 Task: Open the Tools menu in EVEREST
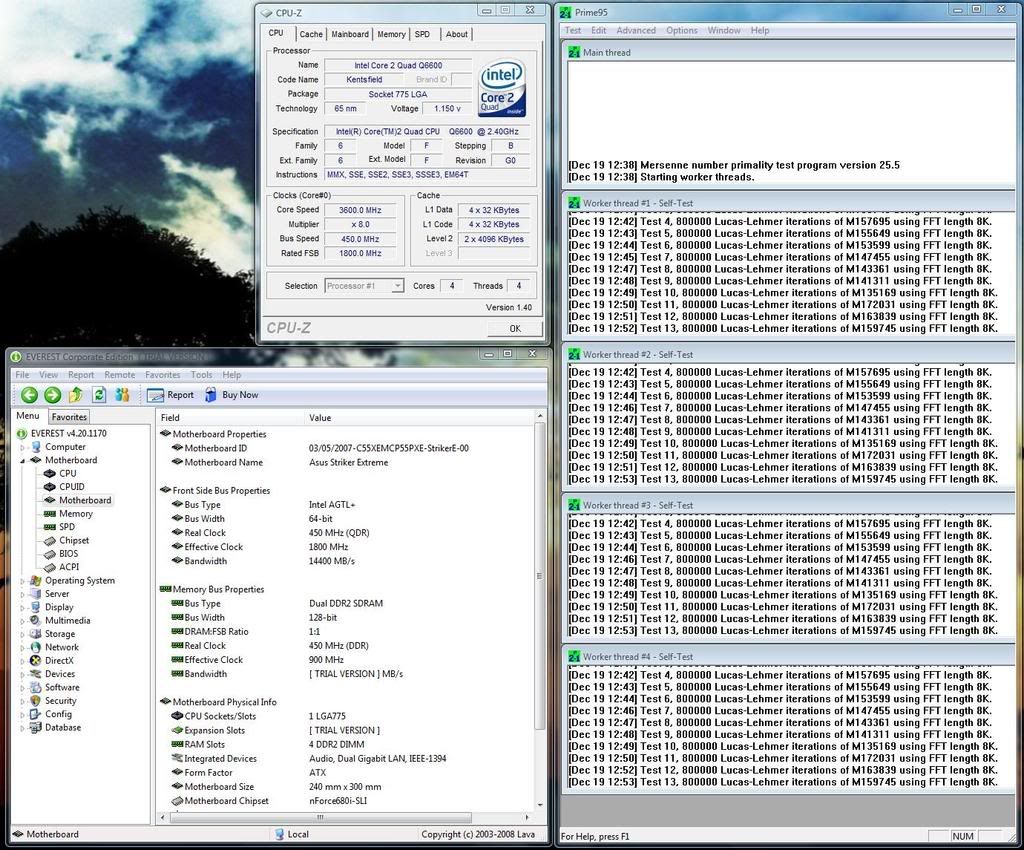pyautogui.click(x=201, y=375)
